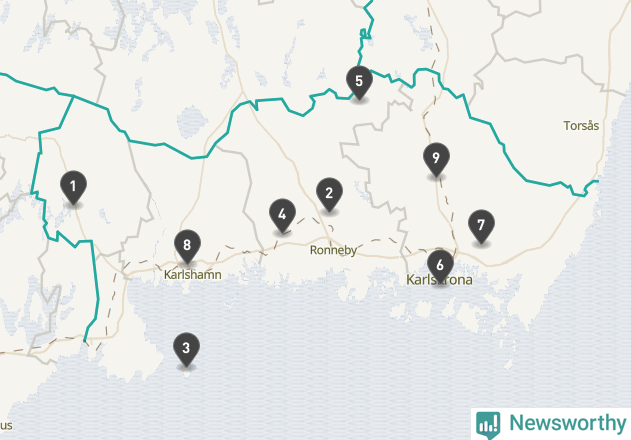This screenshot has height=440, width=631.
Task: Click pin number 4 near Ronneby
Action: point(282,215)
